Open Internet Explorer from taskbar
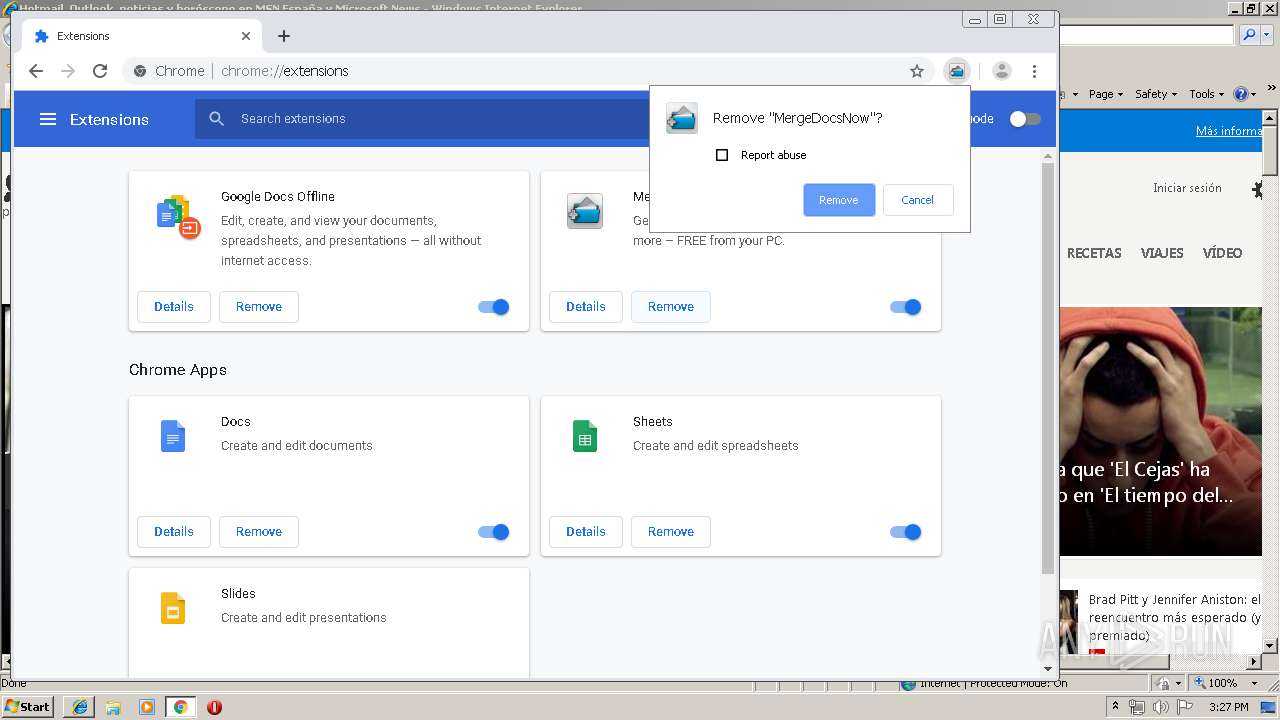This screenshot has height=720, width=1280. pyautogui.click(x=80, y=707)
